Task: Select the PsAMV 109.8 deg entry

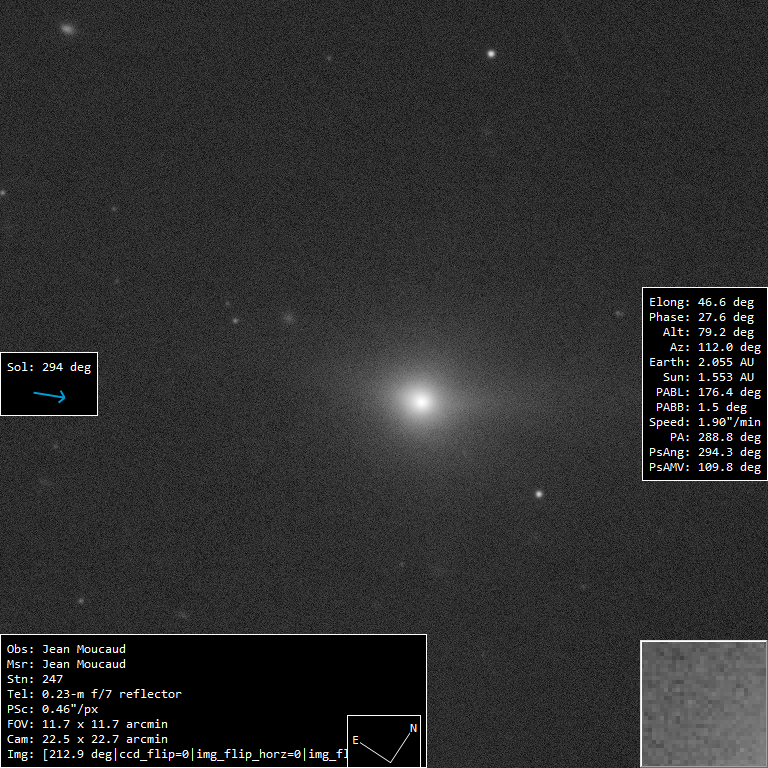Action: pos(704,467)
